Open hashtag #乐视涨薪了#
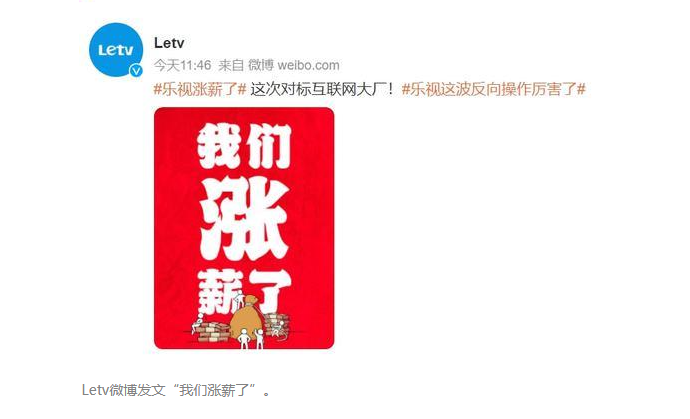Viewport: 690px width, 419px height. [x=200, y=89]
